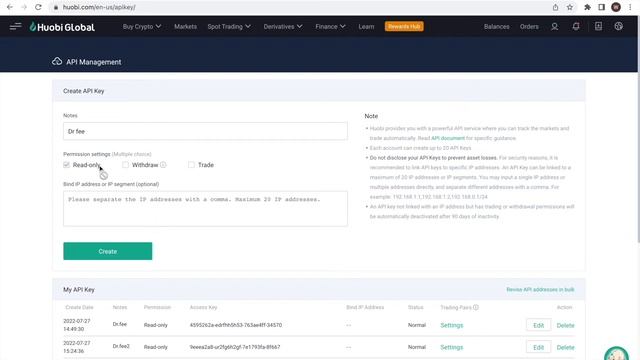Open notifications bell icon
The height and width of the screenshot is (360, 640).
click(576, 27)
